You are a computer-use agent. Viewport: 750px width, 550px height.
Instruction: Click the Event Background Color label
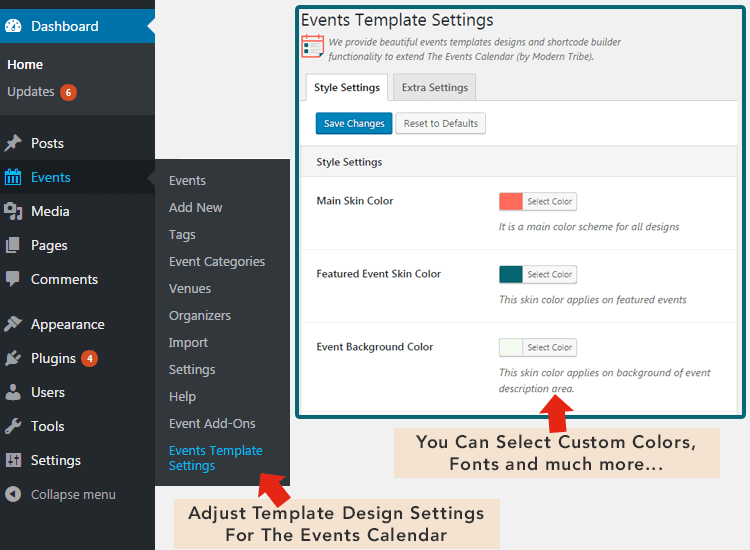[375, 347]
